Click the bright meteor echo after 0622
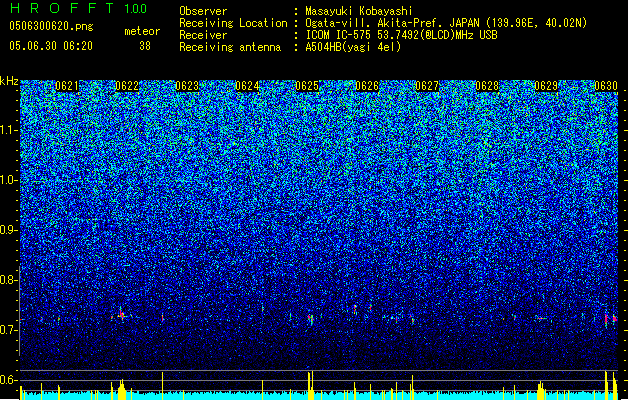 (x=122, y=315)
